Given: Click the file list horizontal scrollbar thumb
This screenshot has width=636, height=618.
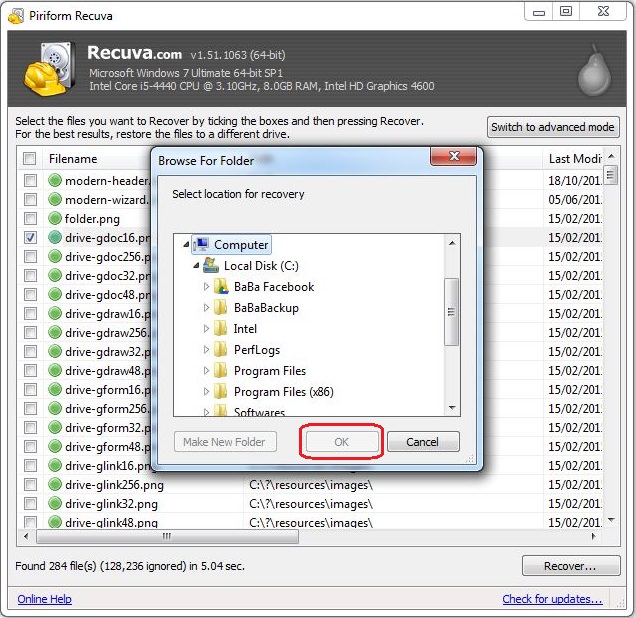Looking at the screenshot, I should click(167, 536).
